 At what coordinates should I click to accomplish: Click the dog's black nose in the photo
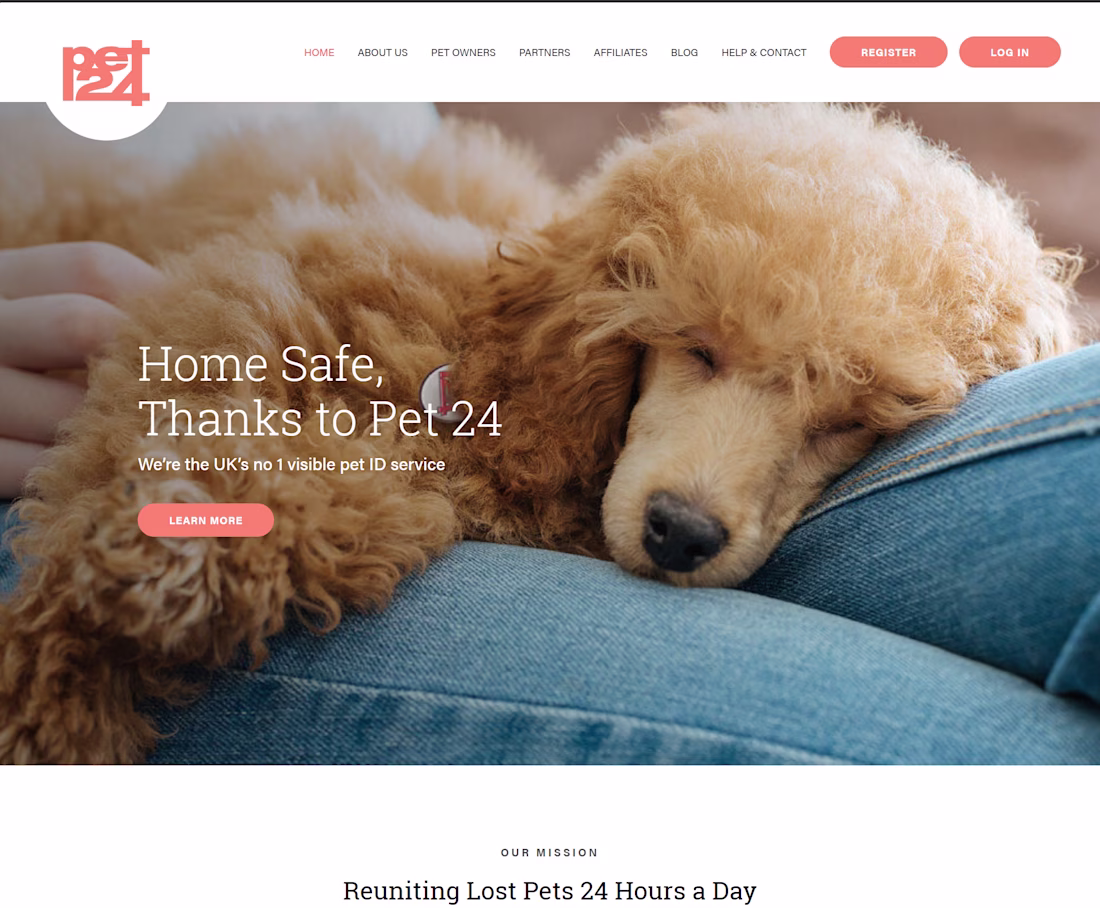pos(682,530)
